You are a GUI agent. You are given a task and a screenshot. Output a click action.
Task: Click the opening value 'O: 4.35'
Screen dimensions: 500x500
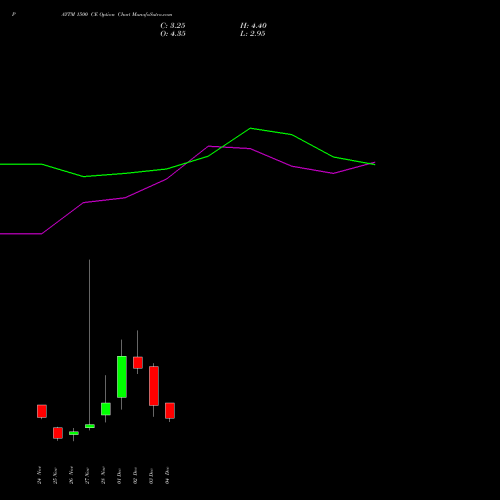[x=173, y=34]
